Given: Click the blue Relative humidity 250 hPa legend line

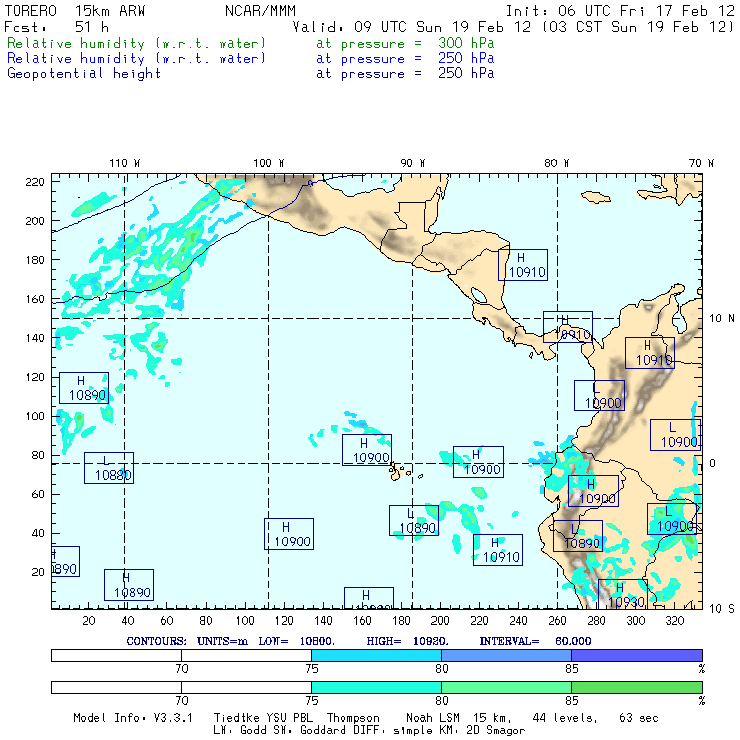Looking at the screenshot, I should (137, 59).
